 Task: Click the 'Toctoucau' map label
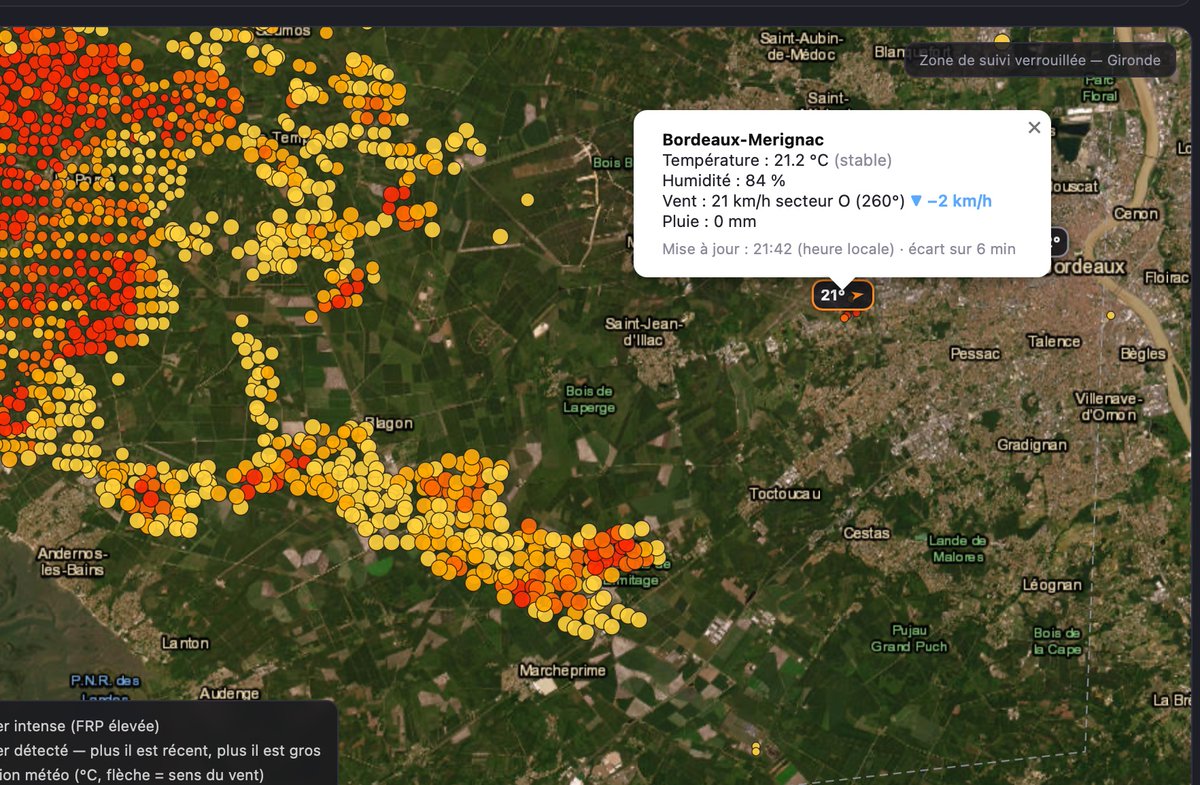point(785,494)
